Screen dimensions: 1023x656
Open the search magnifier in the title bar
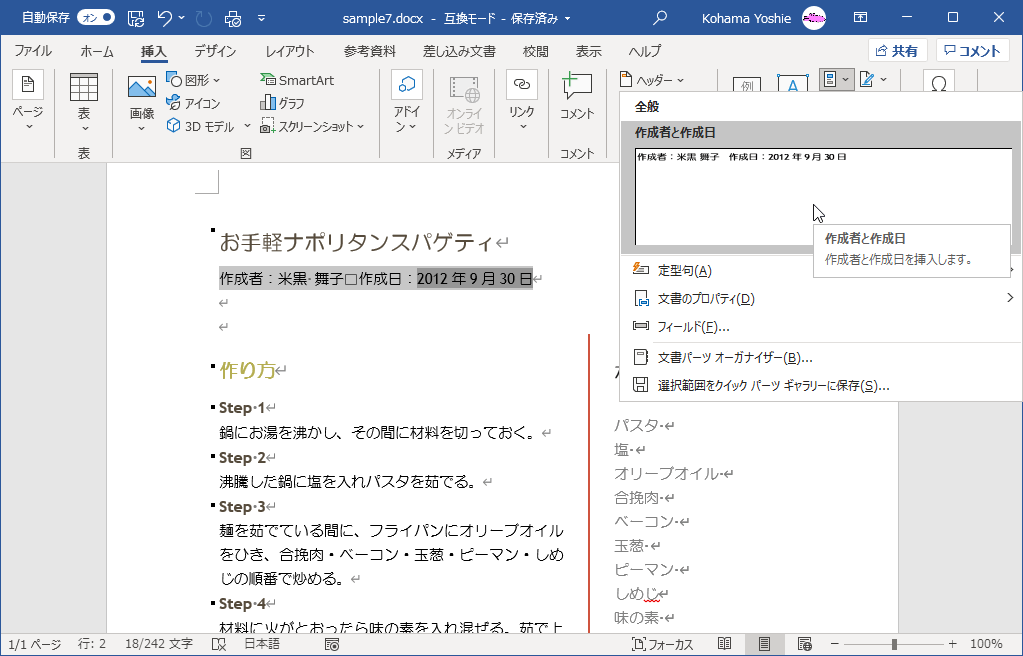tap(660, 18)
